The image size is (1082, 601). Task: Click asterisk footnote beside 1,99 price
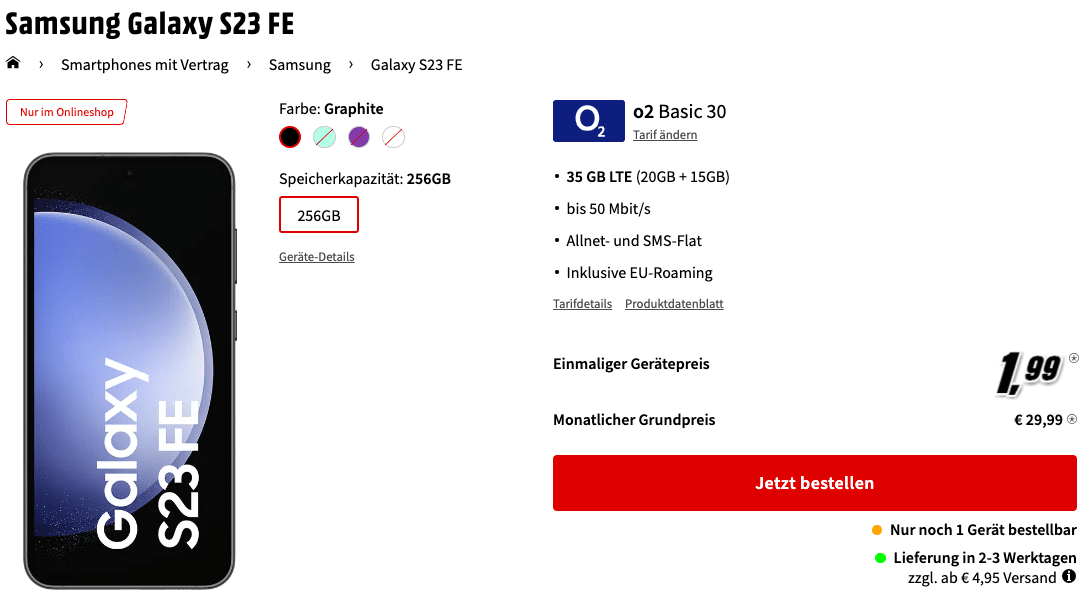click(x=1074, y=357)
